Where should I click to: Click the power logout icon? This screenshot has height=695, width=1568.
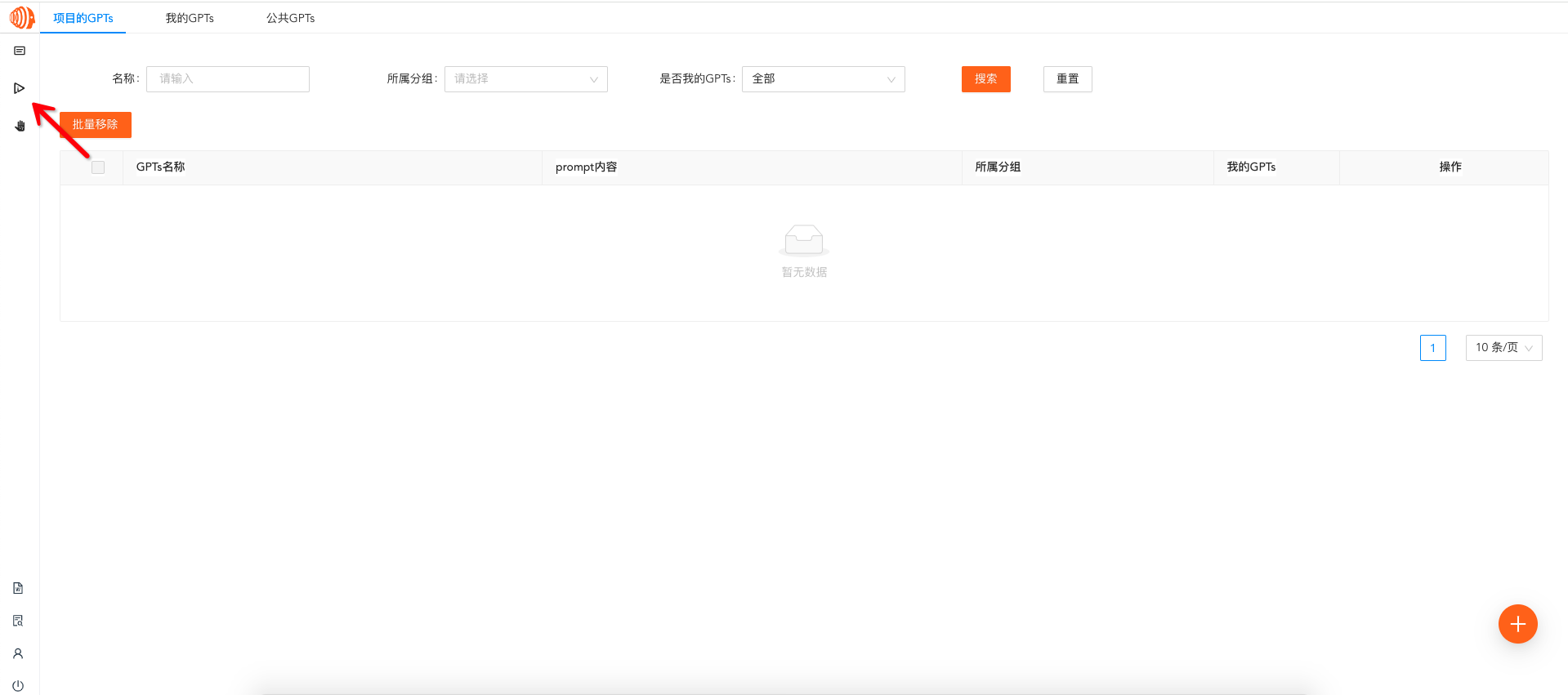(18, 686)
